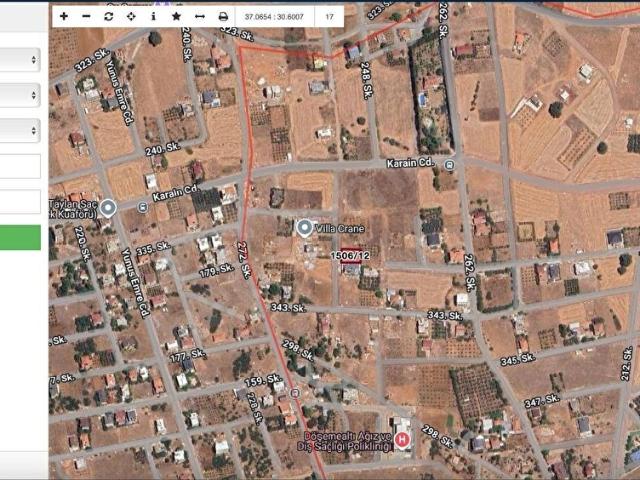Click the 159. Sk. street label
640x480 pixels.
[x=262, y=380]
